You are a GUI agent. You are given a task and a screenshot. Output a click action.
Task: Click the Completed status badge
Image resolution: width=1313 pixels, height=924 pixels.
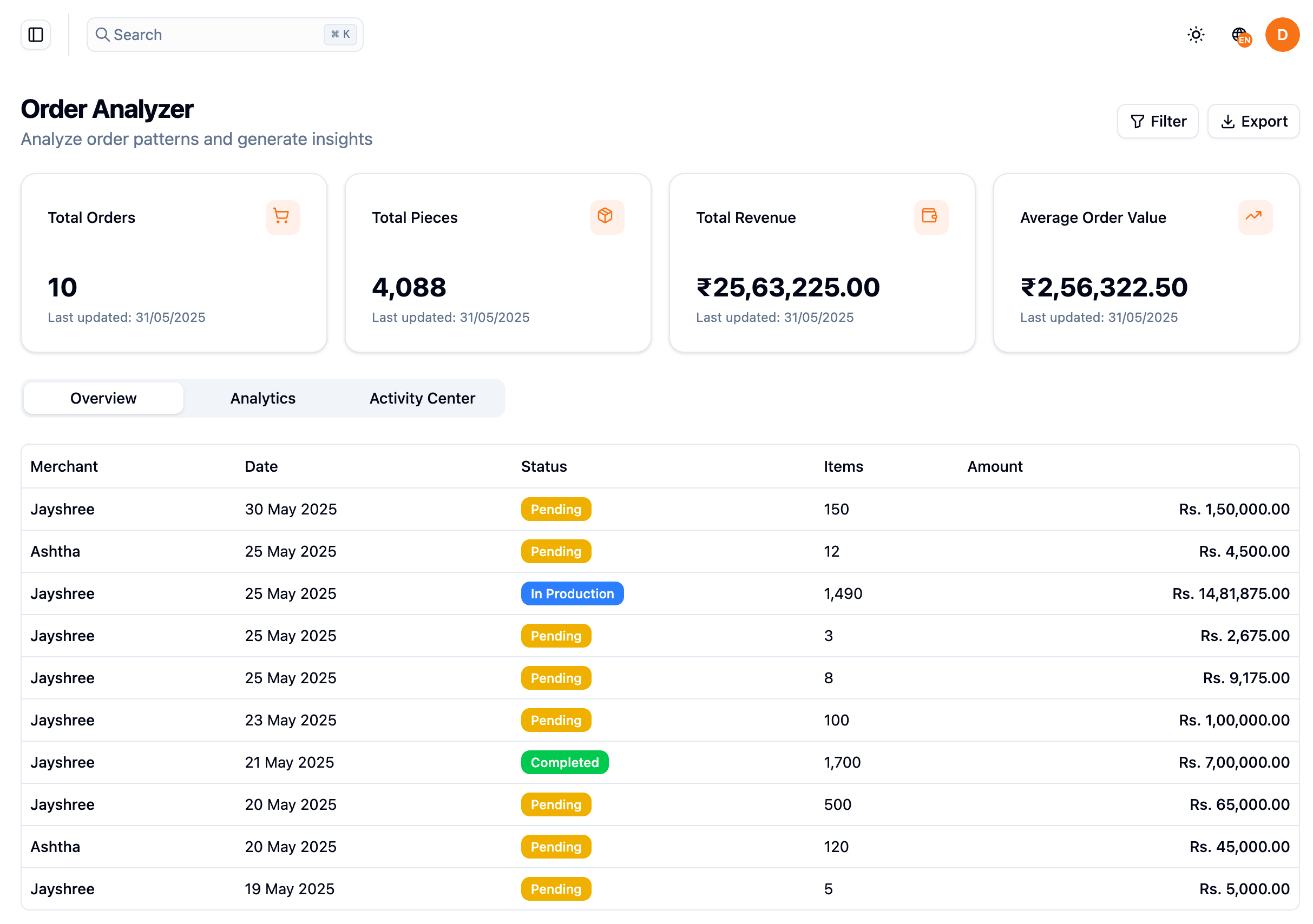point(564,762)
